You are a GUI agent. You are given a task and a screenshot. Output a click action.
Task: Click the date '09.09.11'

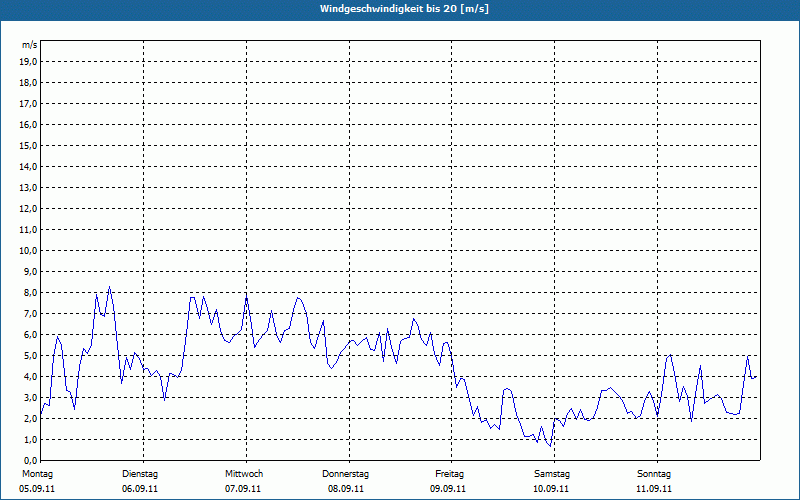click(448, 489)
